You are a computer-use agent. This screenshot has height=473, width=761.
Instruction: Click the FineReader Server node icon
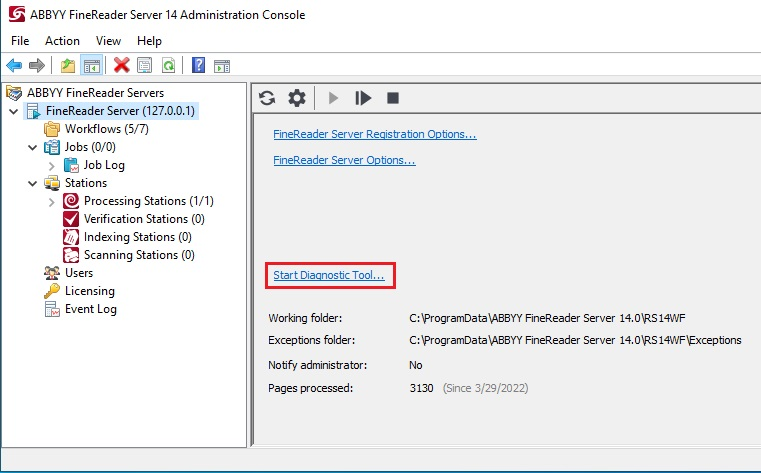coord(33,111)
